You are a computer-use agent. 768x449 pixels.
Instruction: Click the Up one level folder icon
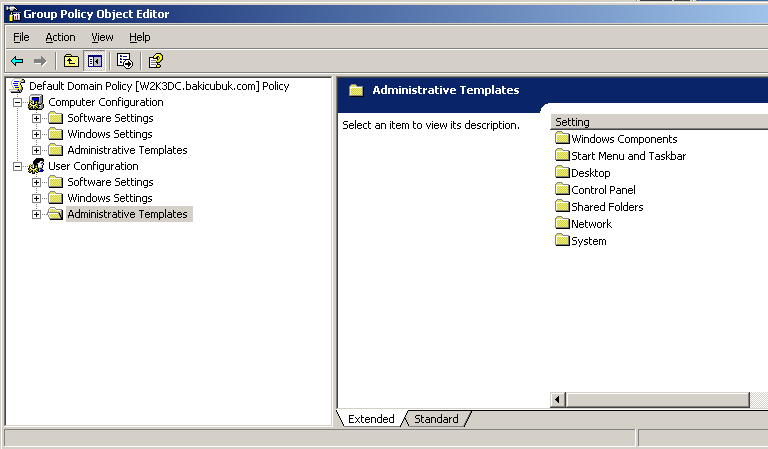[x=71, y=61]
